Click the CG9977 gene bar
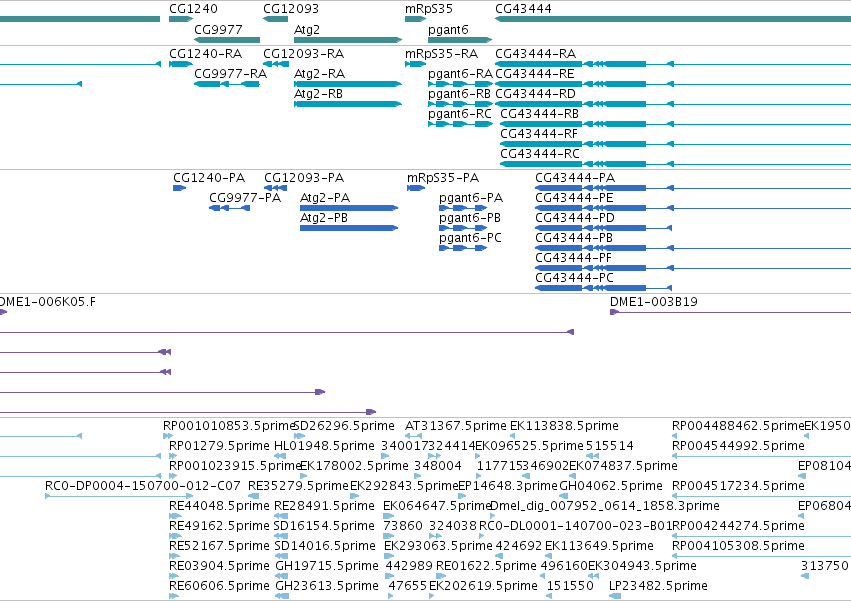 pos(227,40)
